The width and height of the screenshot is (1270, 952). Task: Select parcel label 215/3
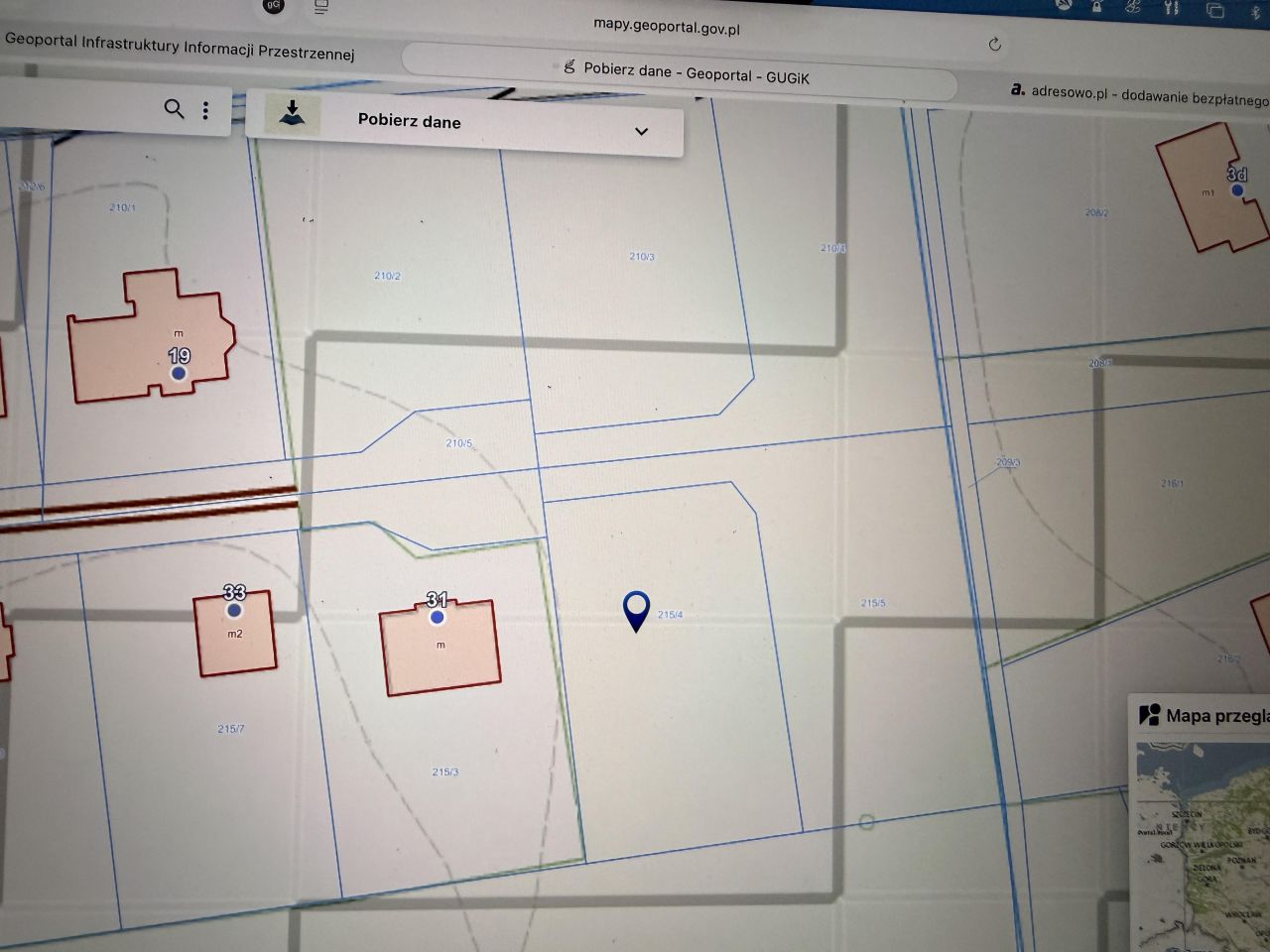point(445,772)
